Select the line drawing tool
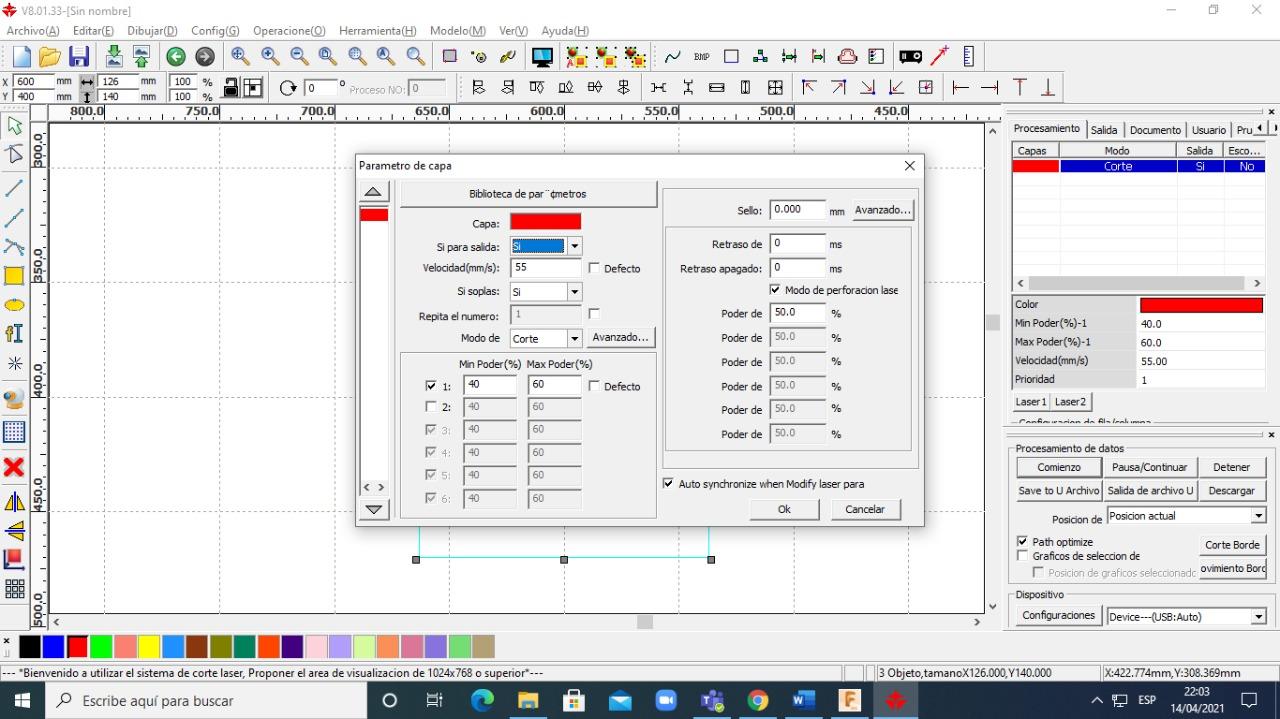The width and height of the screenshot is (1280, 719). (15, 187)
